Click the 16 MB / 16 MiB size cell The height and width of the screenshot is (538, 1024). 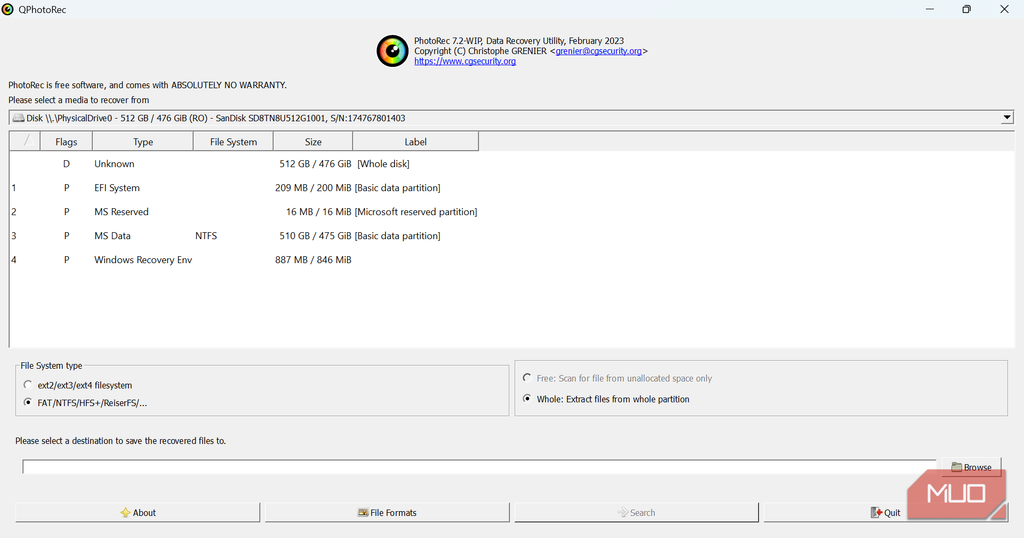click(319, 212)
